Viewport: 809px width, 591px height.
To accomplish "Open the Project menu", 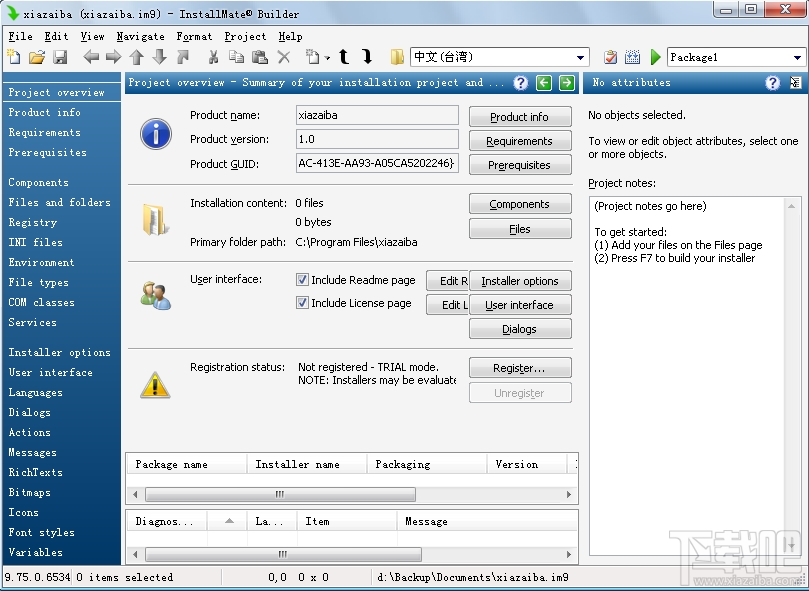I will 245,37.
